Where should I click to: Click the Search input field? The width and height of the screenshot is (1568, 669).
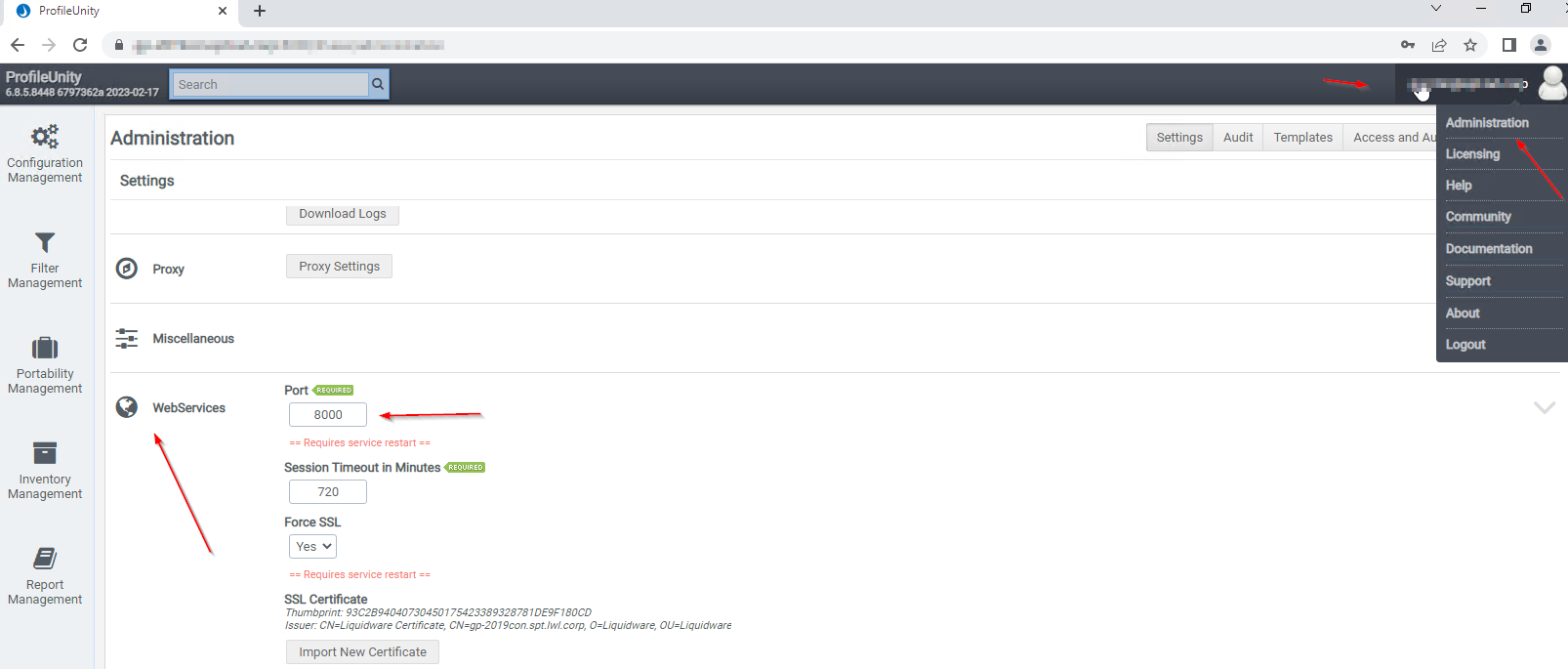270,85
